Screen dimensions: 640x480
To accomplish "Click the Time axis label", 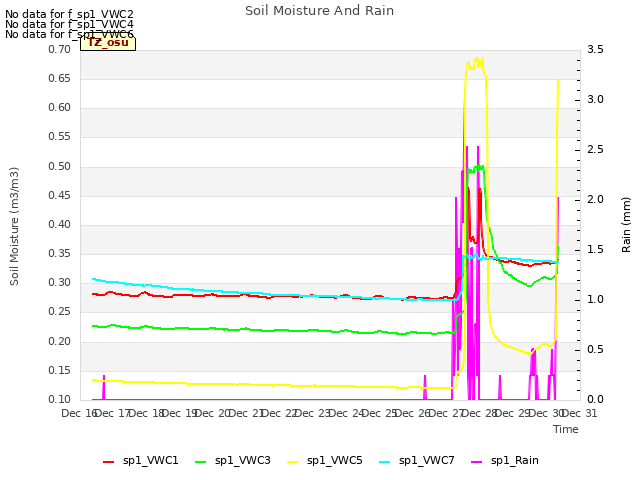I will pos(566,429).
